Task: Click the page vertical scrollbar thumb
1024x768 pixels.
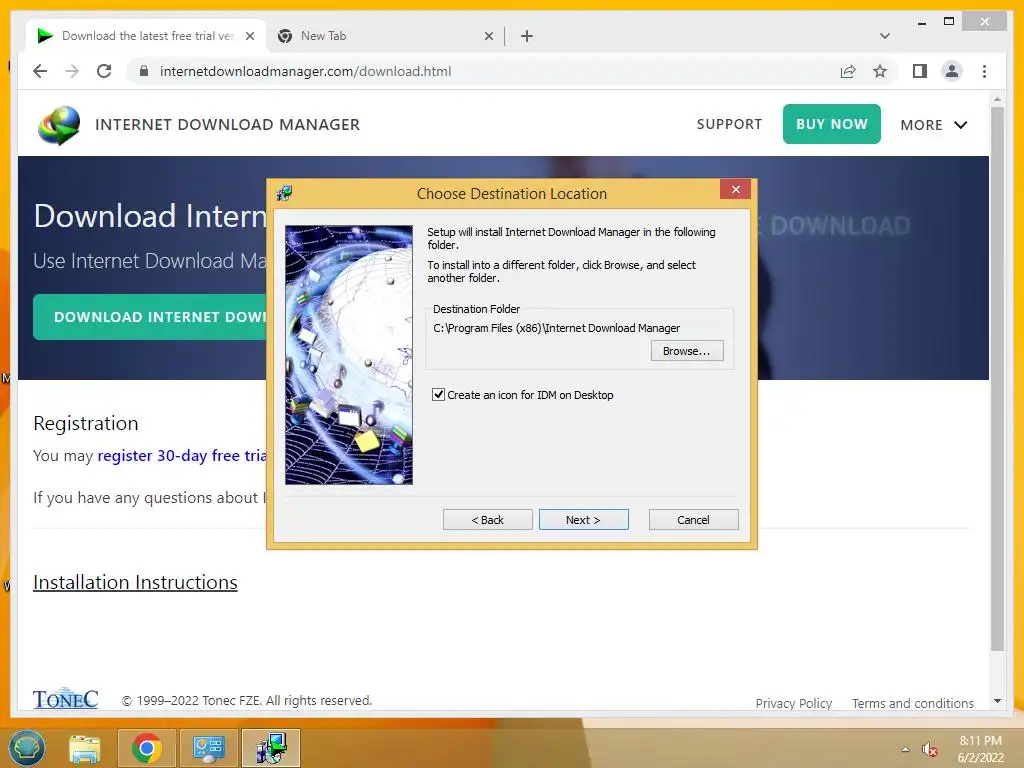Action: (x=997, y=379)
